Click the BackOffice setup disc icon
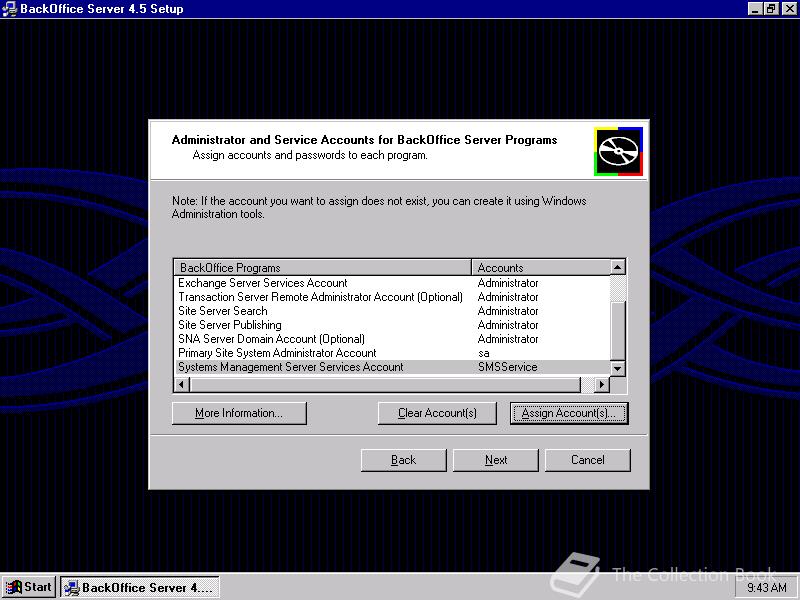 click(x=618, y=152)
